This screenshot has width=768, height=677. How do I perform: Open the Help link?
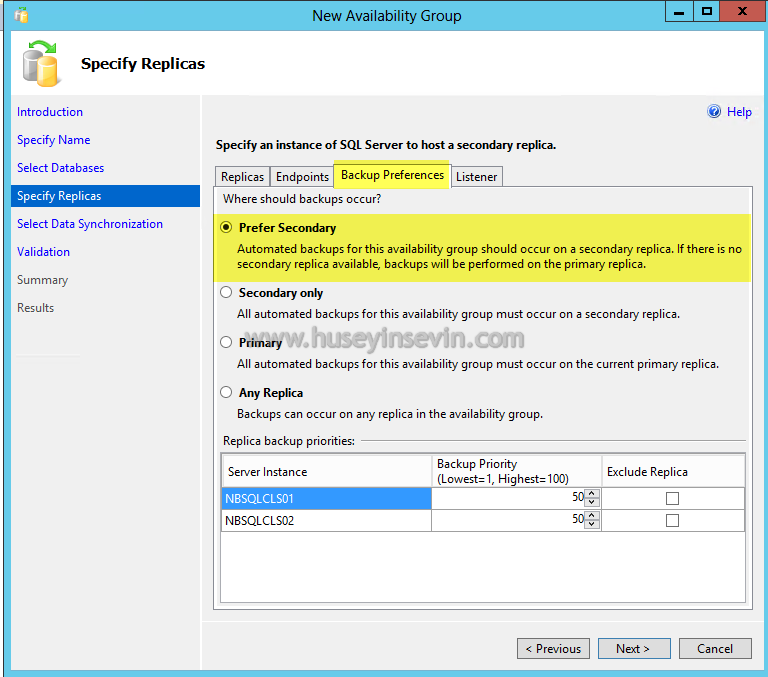click(739, 112)
